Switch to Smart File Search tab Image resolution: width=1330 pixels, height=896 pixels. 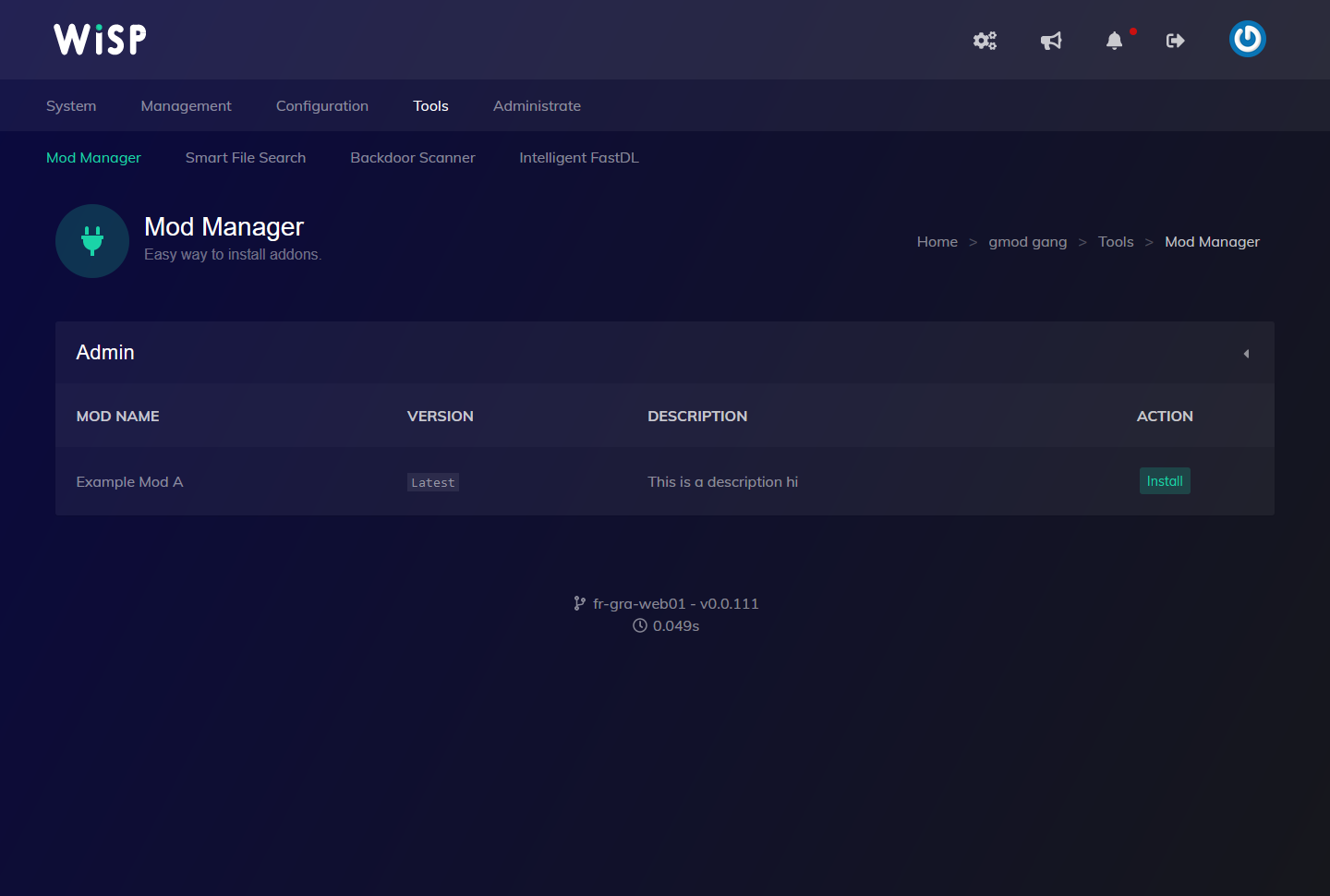(246, 157)
